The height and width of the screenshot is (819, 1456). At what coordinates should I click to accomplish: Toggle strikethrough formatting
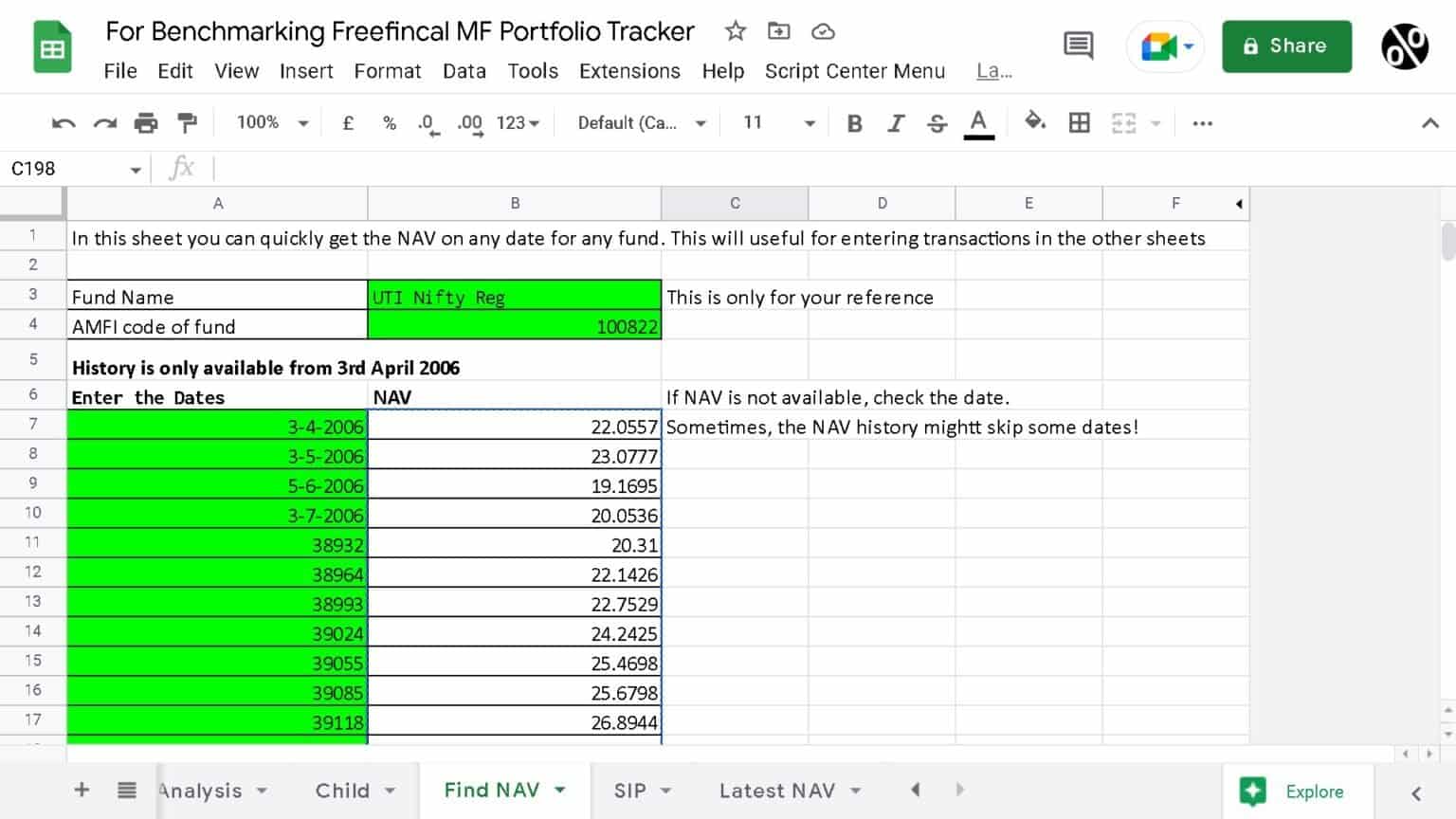[937, 122]
